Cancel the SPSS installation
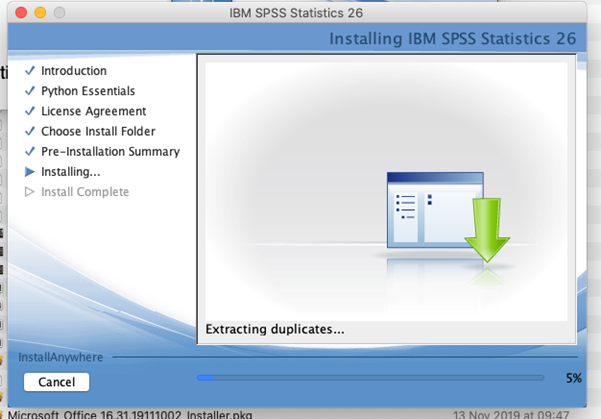 click(56, 382)
